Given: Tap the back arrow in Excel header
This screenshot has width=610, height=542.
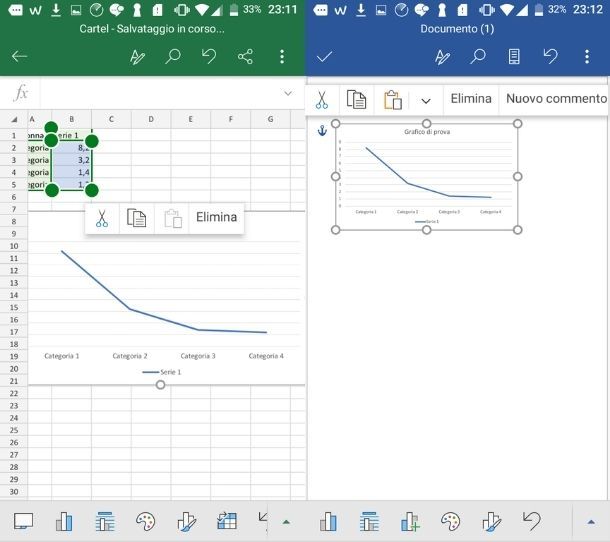Looking at the screenshot, I should click(19, 57).
